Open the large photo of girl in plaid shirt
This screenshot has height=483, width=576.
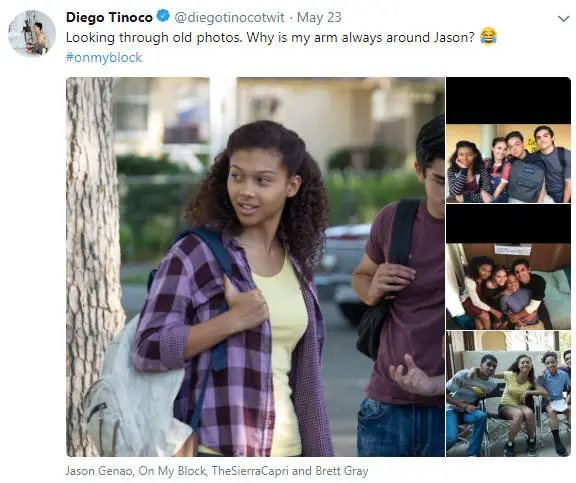[x=255, y=267]
